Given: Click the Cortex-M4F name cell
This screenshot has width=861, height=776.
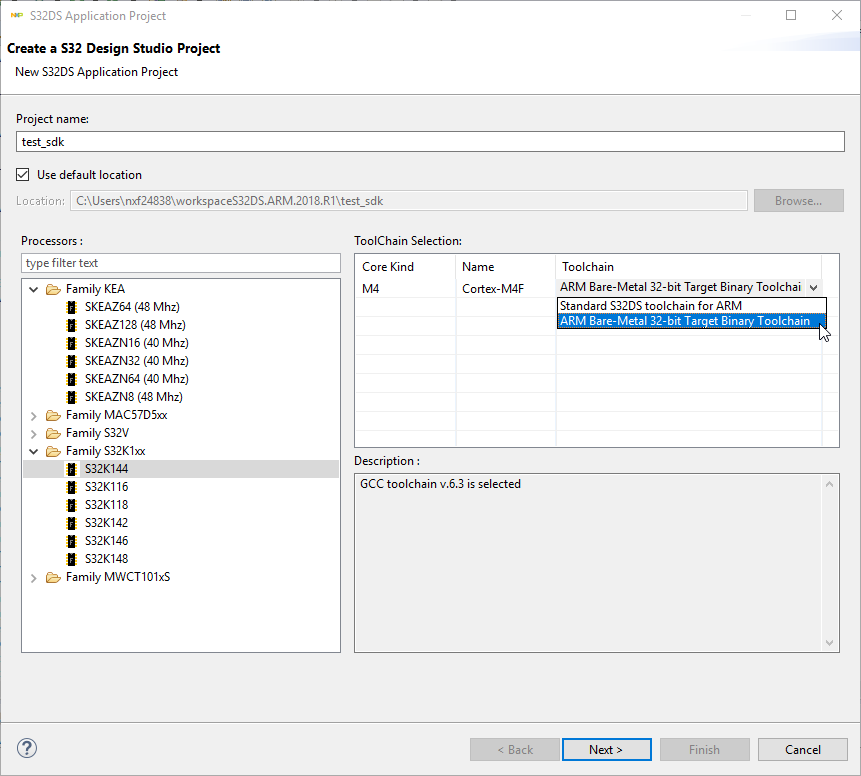Looking at the screenshot, I should tap(506, 288).
